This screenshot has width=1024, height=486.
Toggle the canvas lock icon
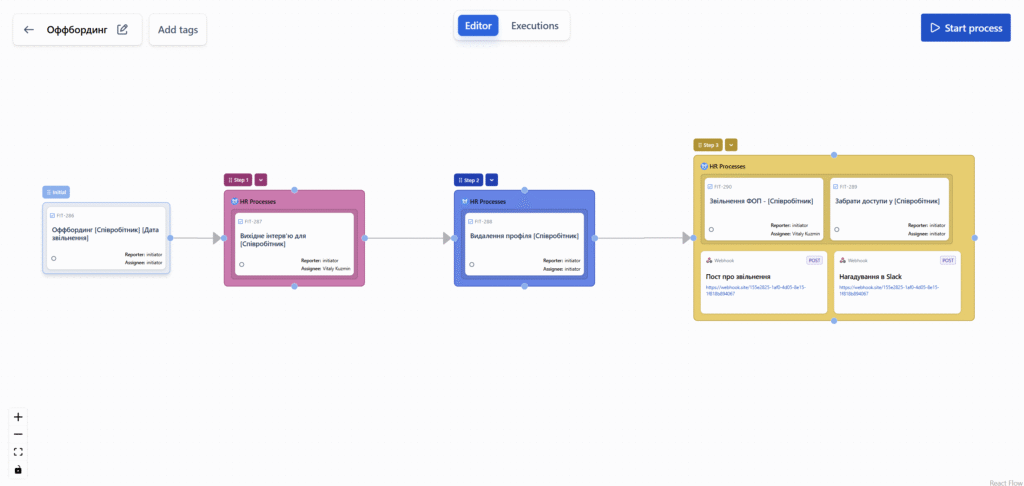(18, 469)
